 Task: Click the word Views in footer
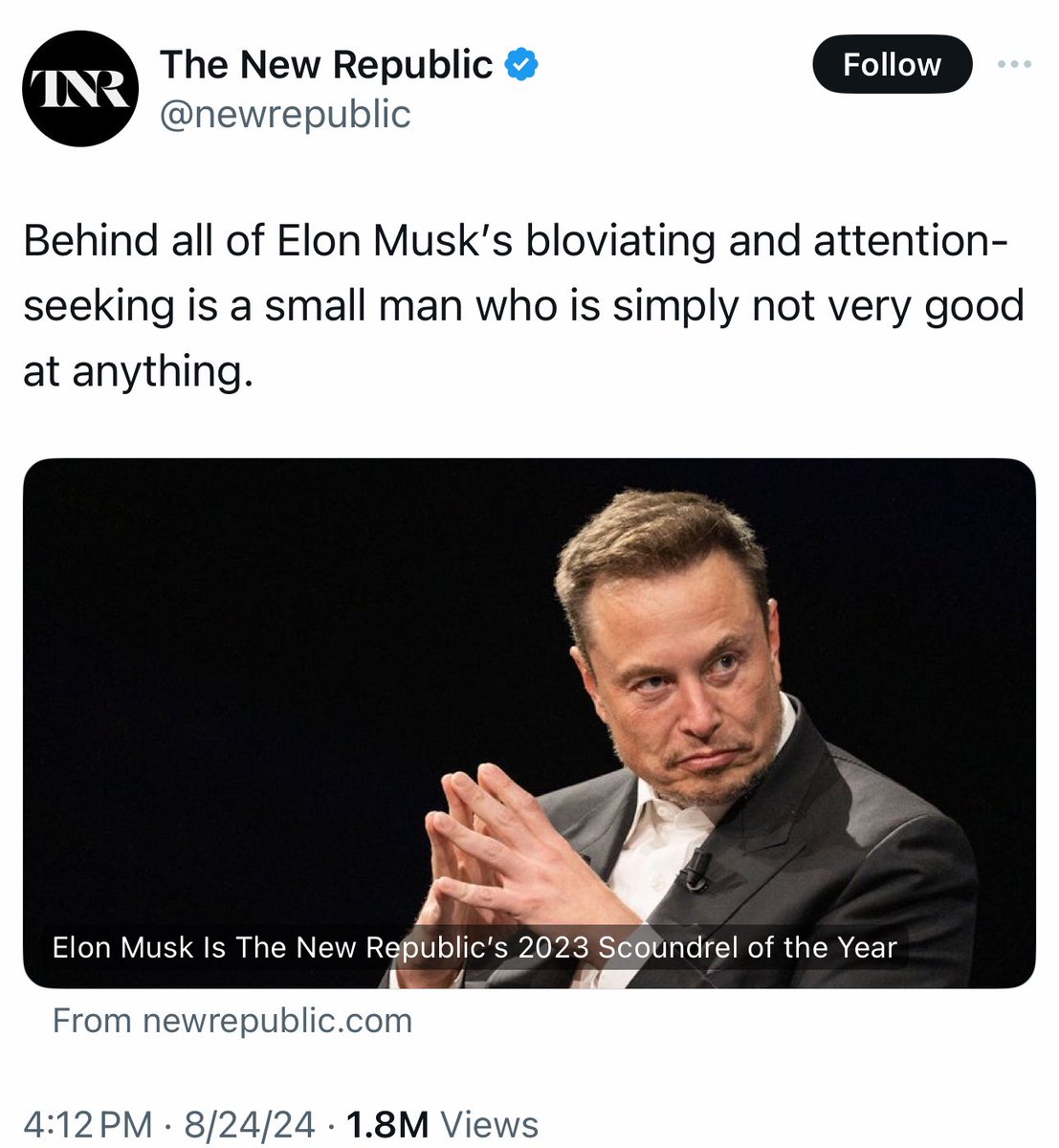(489, 1124)
